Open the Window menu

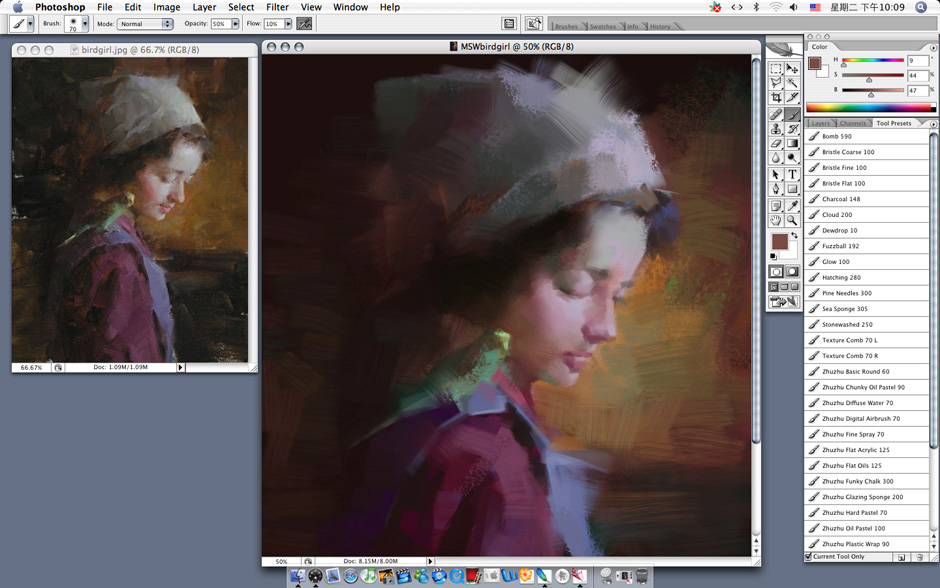point(351,7)
